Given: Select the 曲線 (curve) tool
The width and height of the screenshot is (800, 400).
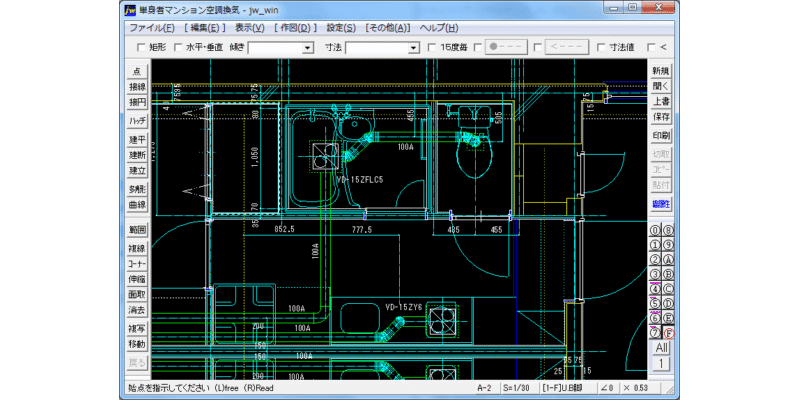Looking at the screenshot, I should click(137, 205).
